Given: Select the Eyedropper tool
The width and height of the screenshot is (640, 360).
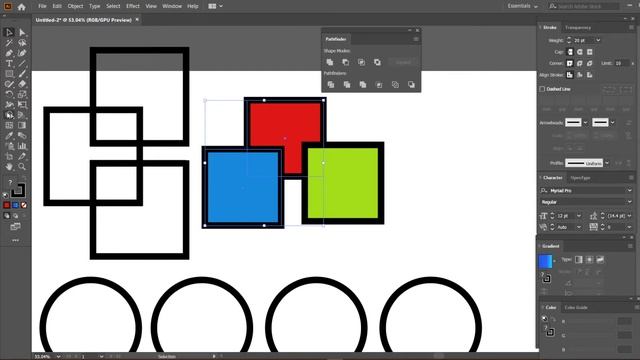Looking at the screenshot, I should 9,136.
